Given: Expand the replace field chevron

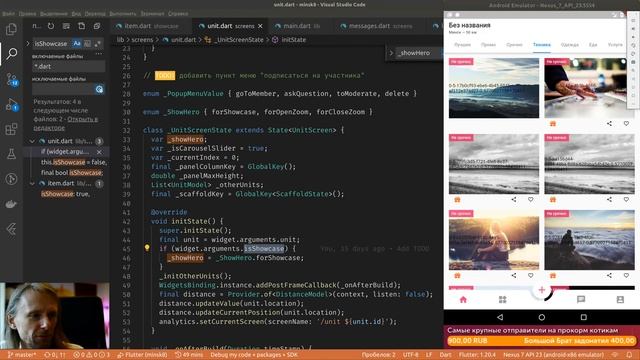Looking at the screenshot, I should (28, 43).
